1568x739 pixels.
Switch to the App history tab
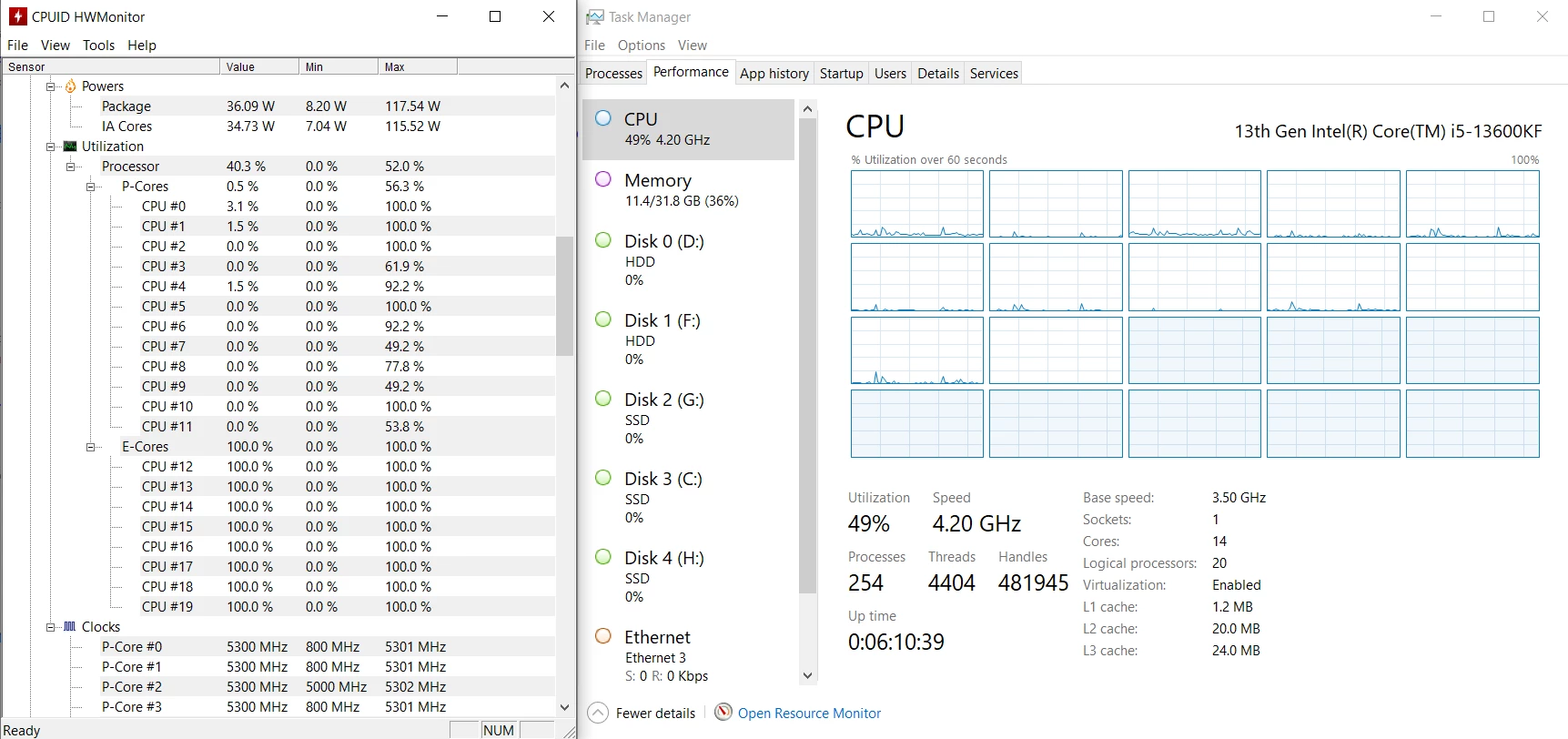tap(774, 73)
